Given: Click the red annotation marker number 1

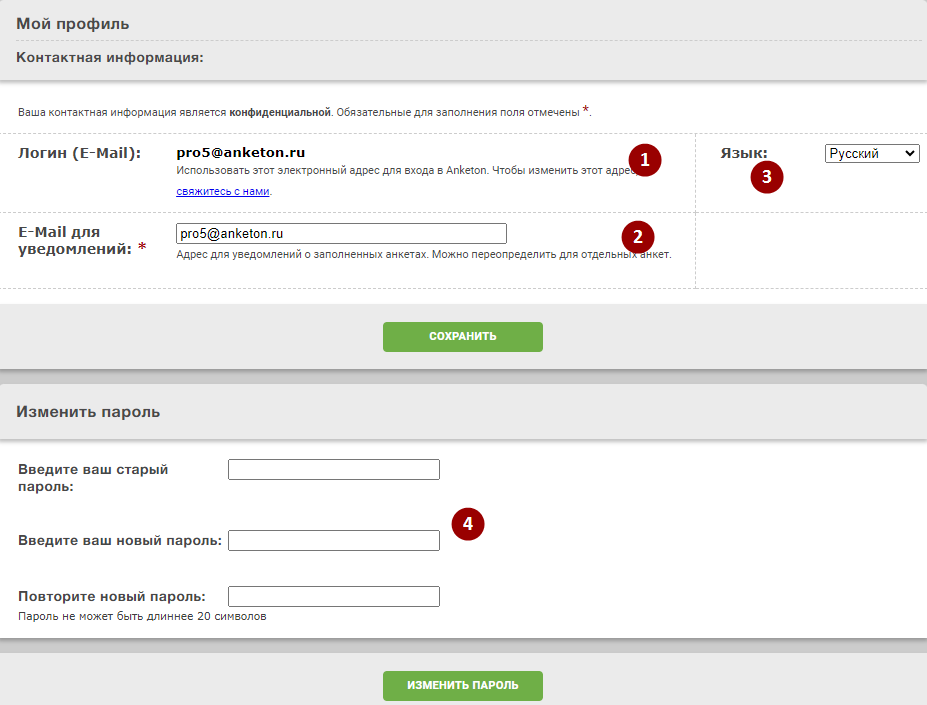Looking at the screenshot, I should click(x=645, y=160).
